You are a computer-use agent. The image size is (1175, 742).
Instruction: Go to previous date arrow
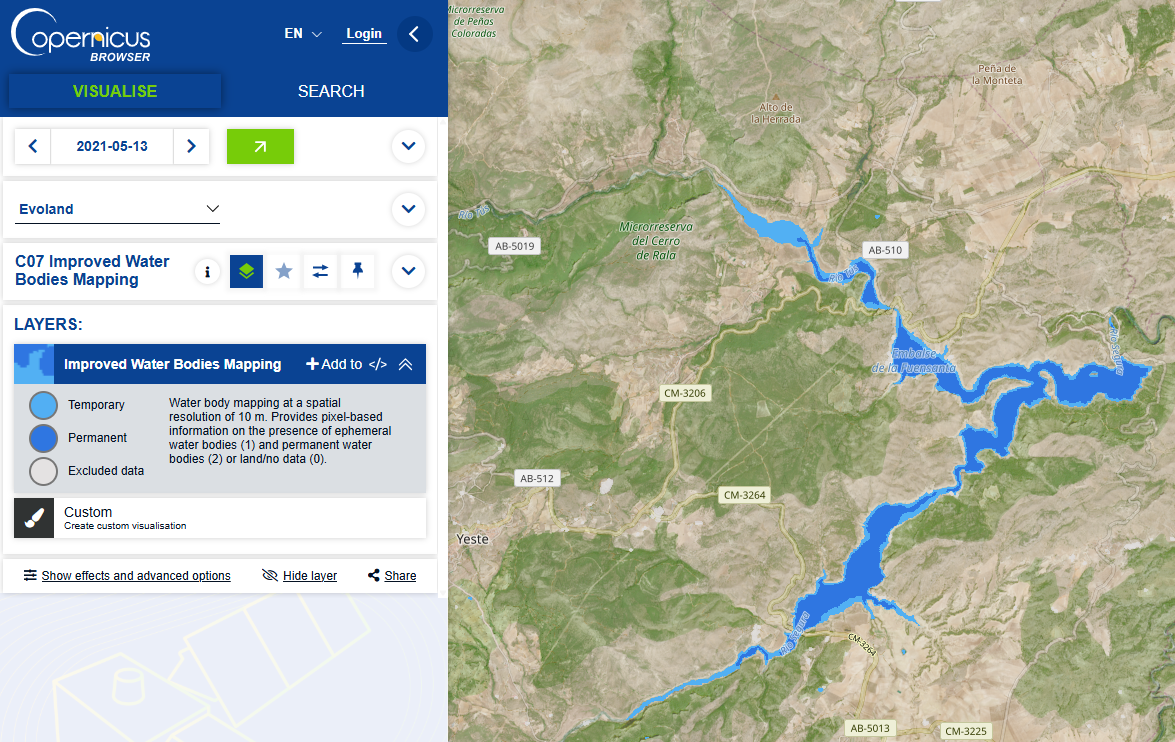33,146
